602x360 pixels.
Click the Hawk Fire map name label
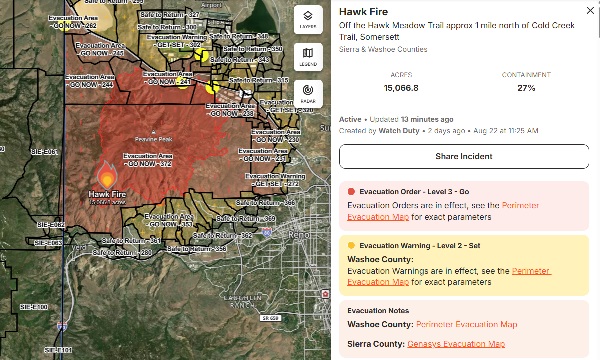(x=107, y=194)
